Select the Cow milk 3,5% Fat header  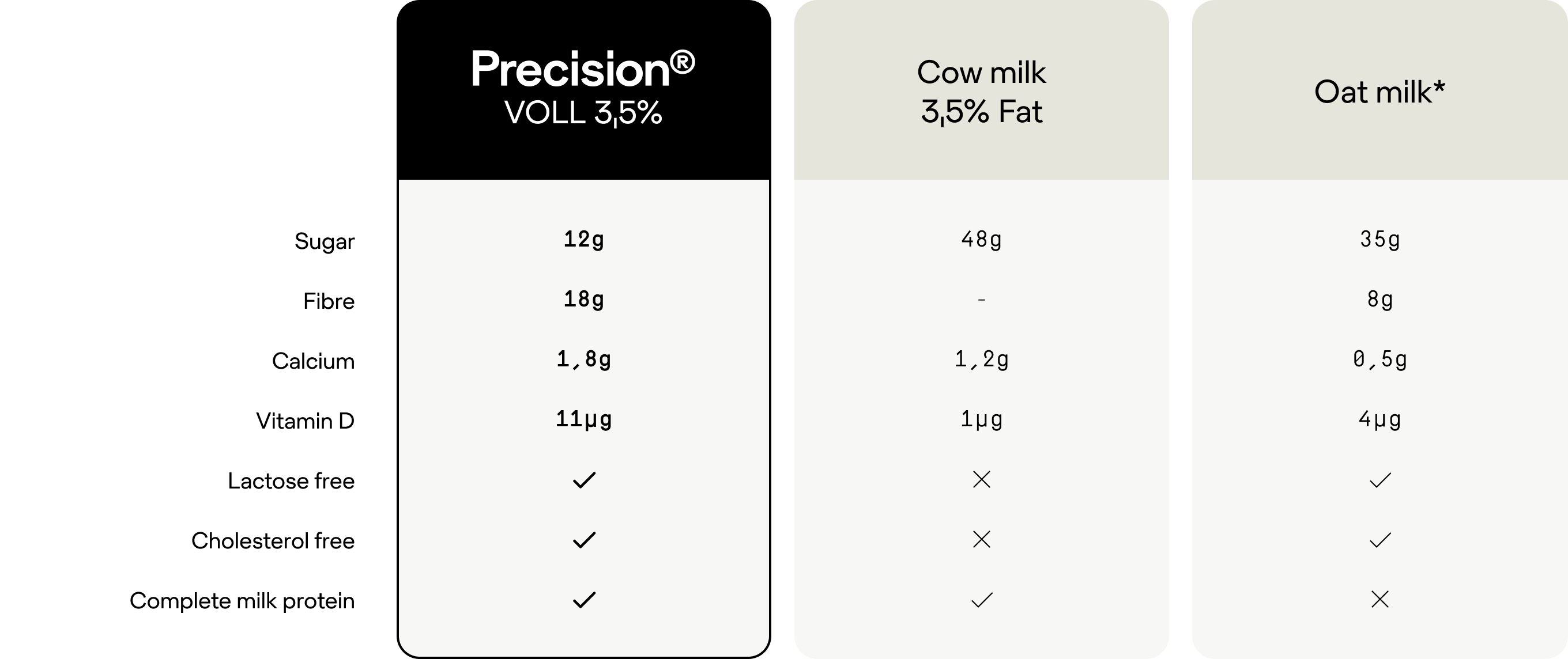tap(981, 90)
